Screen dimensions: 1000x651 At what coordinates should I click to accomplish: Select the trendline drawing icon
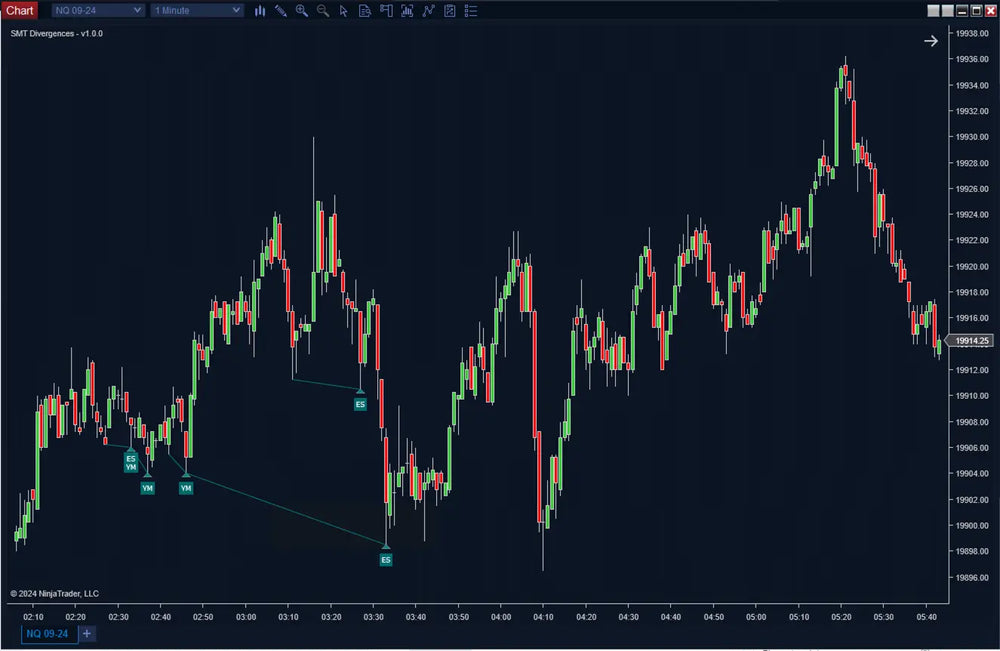tap(428, 11)
